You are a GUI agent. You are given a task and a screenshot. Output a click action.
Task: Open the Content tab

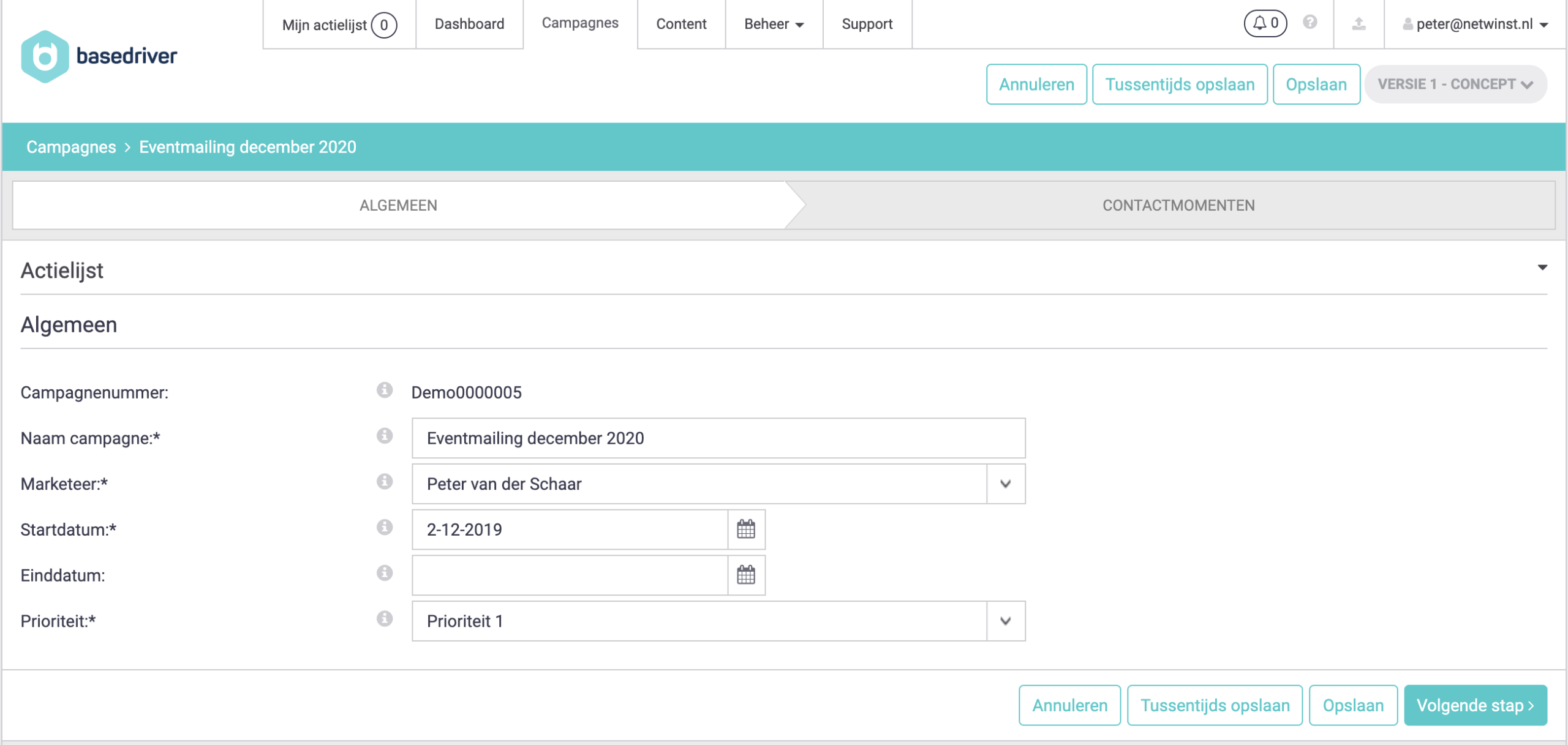681,24
